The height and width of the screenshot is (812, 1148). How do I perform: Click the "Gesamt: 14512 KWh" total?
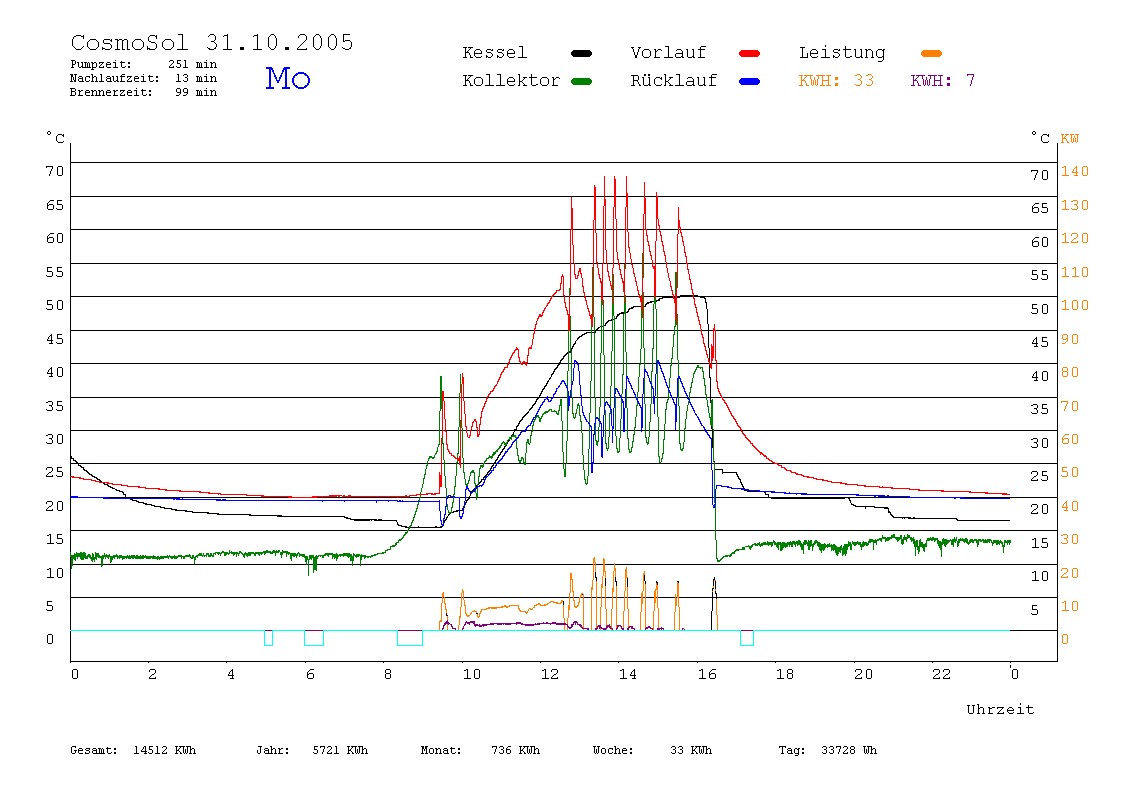(x=133, y=750)
